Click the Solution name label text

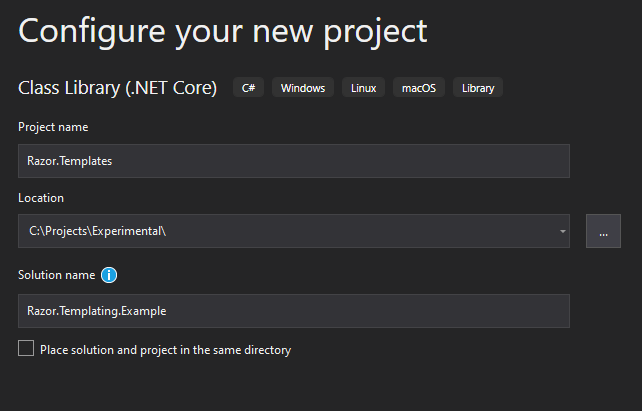57,275
